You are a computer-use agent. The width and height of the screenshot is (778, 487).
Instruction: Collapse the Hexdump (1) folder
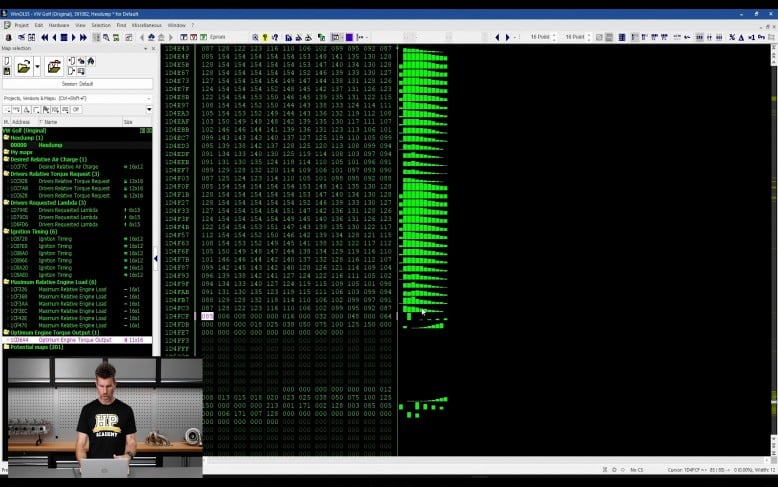pyautogui.click(x=6, y=138)
